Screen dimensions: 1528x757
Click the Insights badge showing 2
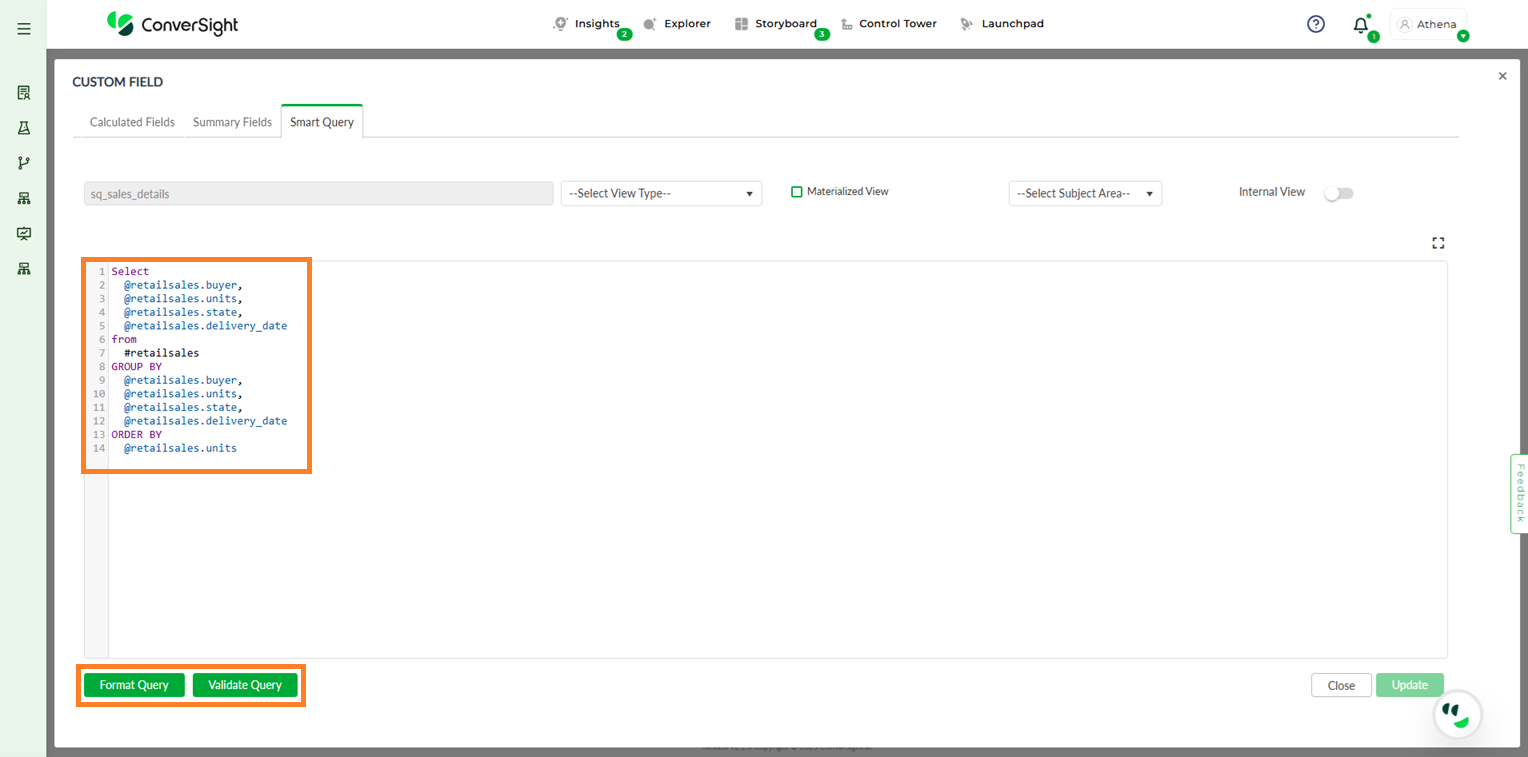coord(625,35)
